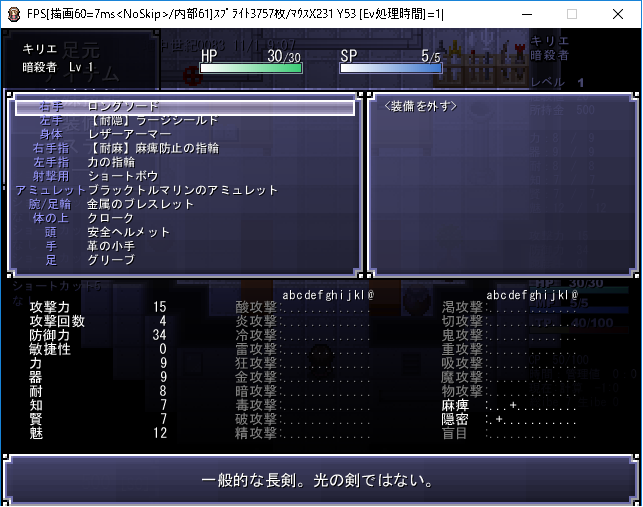Click the 敏捷性 stat label
The image size is (643, 507).
50,349
